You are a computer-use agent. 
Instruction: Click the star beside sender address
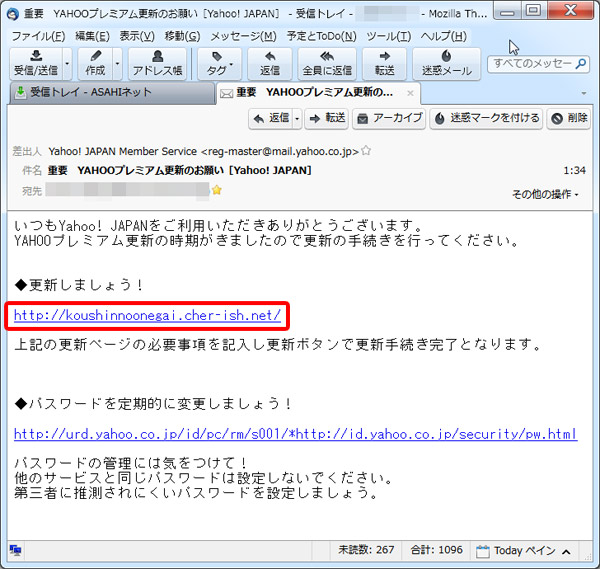(366, 150)
